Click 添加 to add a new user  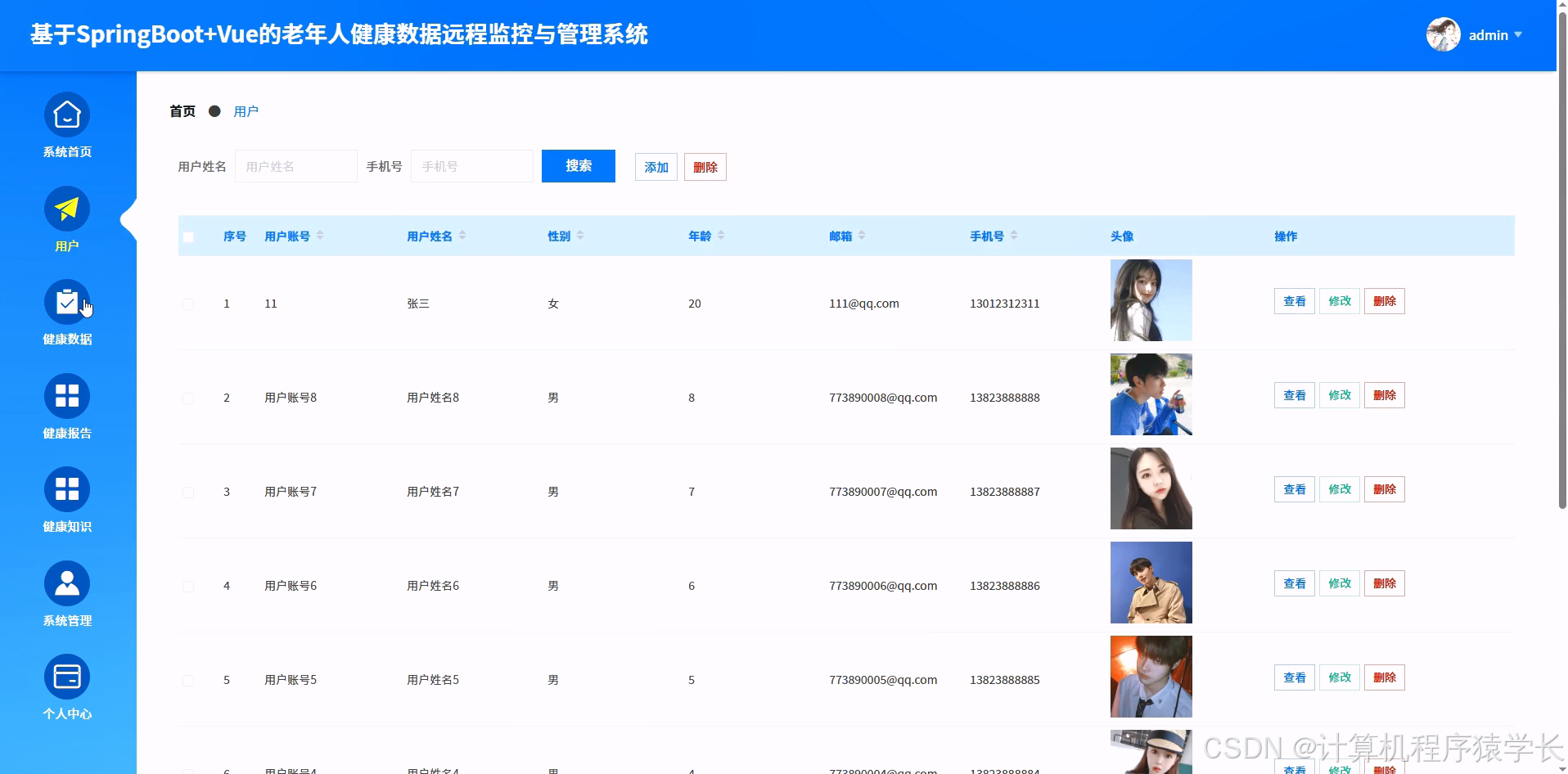click(656, 166)
